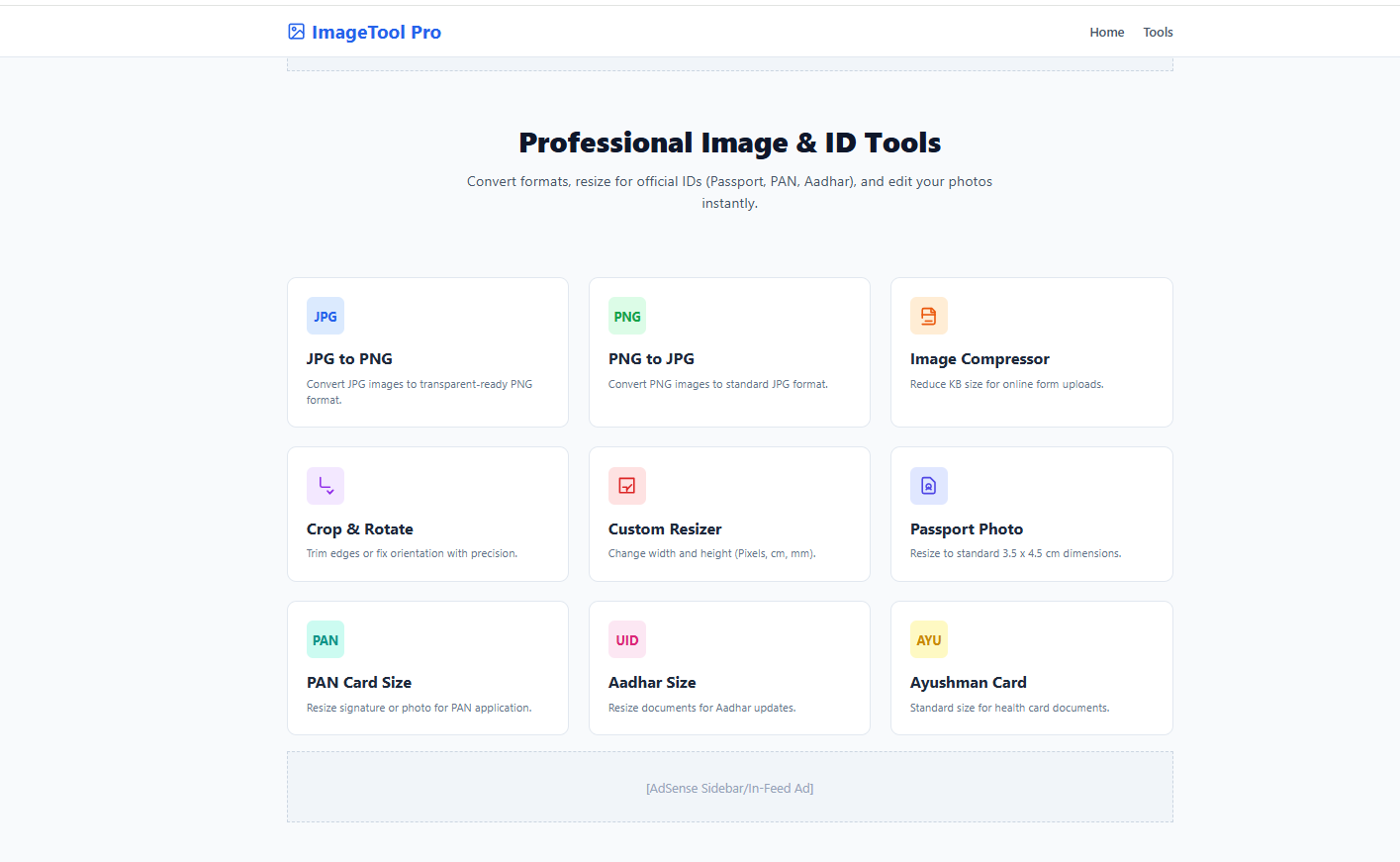
Task: Click the AdSense Sidebar/In-Feed Ad placeholder
Action: (729, 788)
